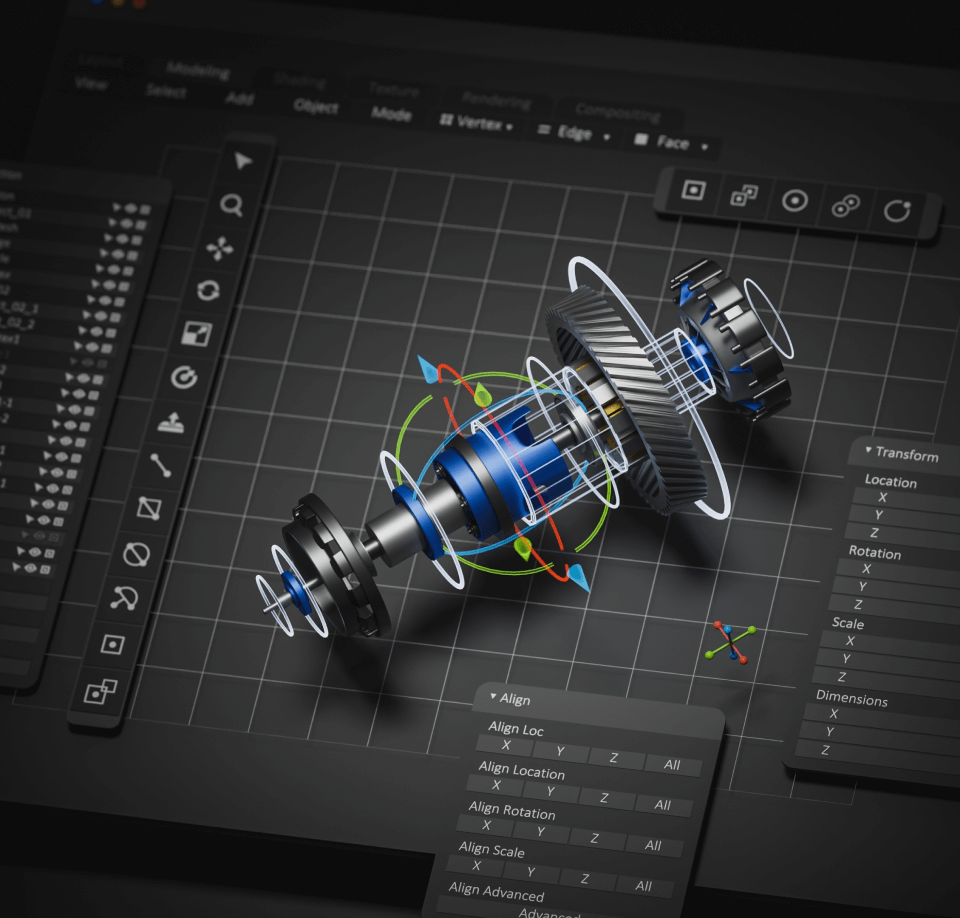Click X button under Align Loc

pyautogui.click(x=505, y=744)
